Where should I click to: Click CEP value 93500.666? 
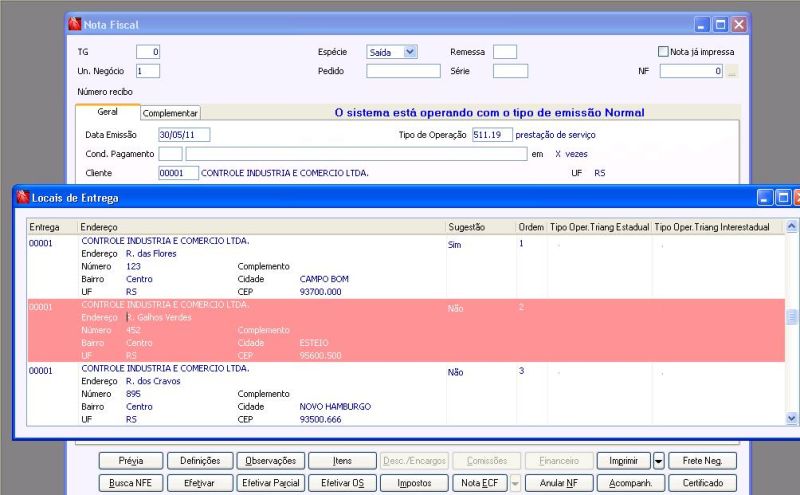pos(320,419)
